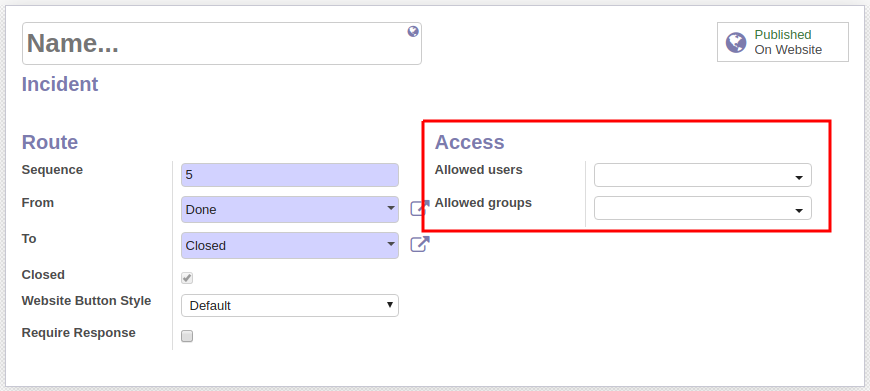The height and width of the screenshot is (391, 870).
Task: Open the Website Button Style dropdown
Action: (290, 306)
